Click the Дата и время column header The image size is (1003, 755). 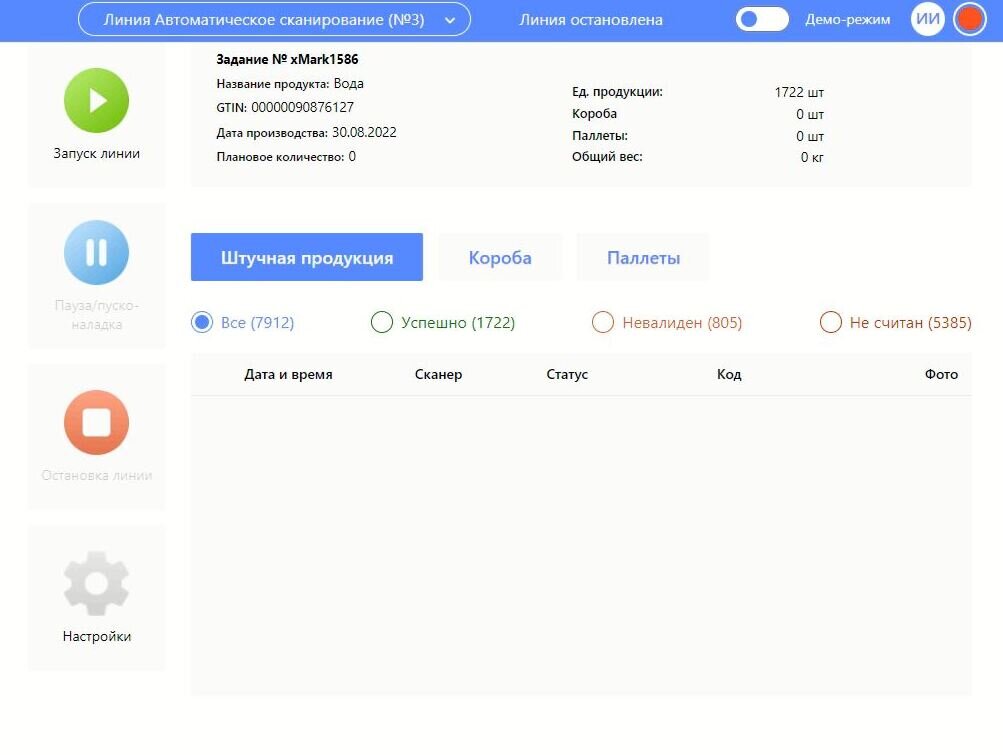tap(288, 374)
